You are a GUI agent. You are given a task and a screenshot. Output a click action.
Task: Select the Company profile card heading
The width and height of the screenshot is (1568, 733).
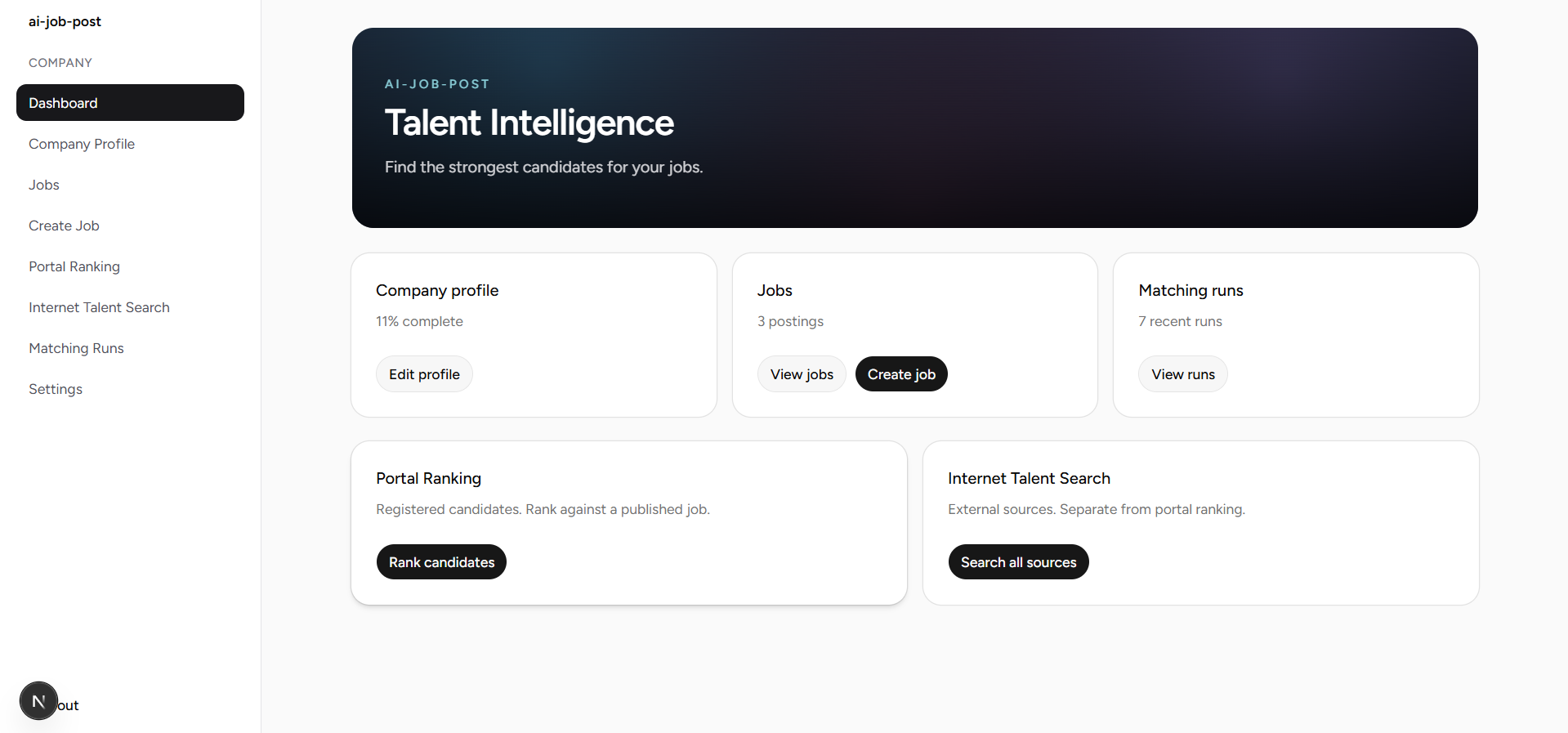(x=437, y=290)
